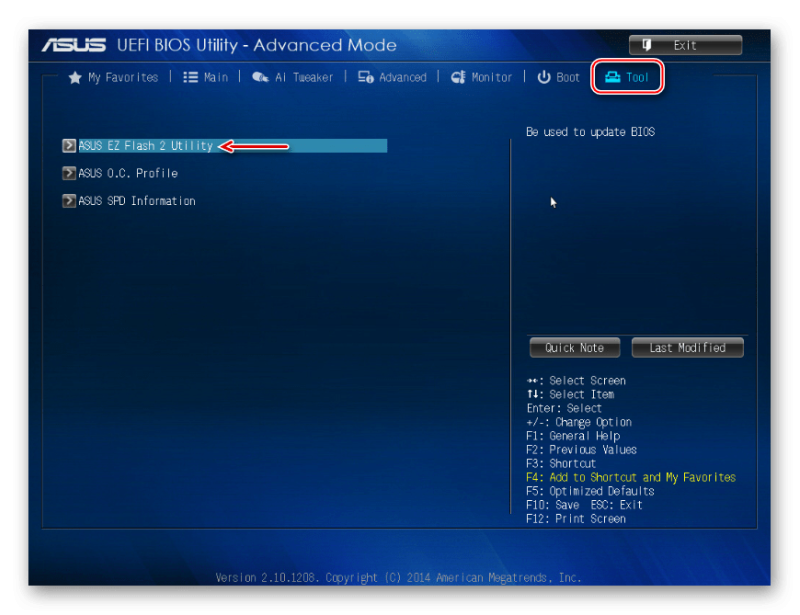Expand the ASUS EZ Flash 2 Utility arrow
The width and height of the screenshot is (800, 615).
click(69, 146)
